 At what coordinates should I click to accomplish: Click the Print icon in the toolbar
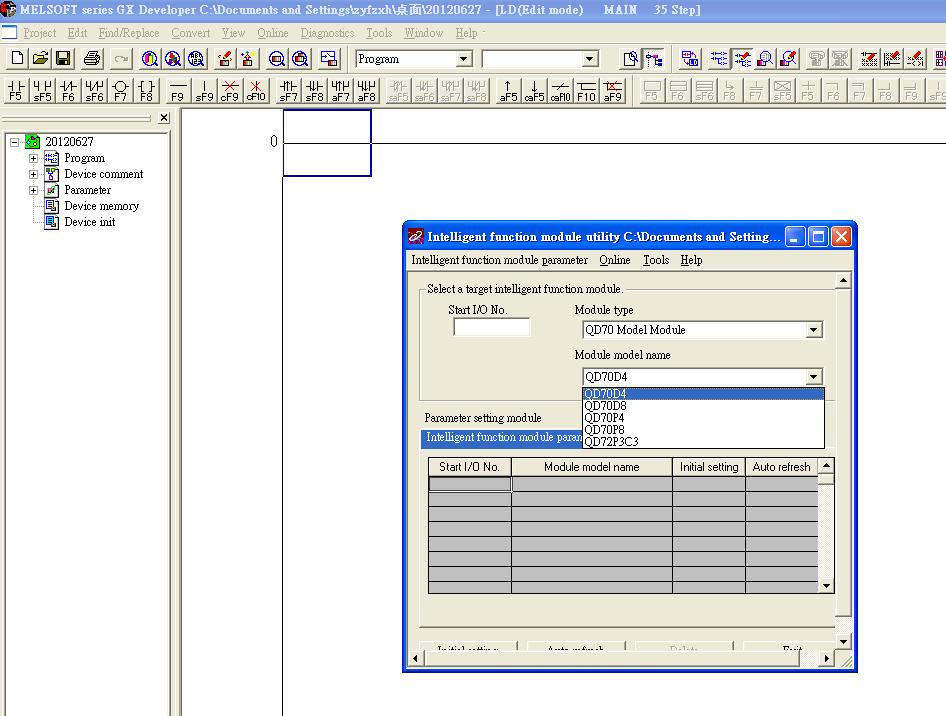click(x=92, y=59)
